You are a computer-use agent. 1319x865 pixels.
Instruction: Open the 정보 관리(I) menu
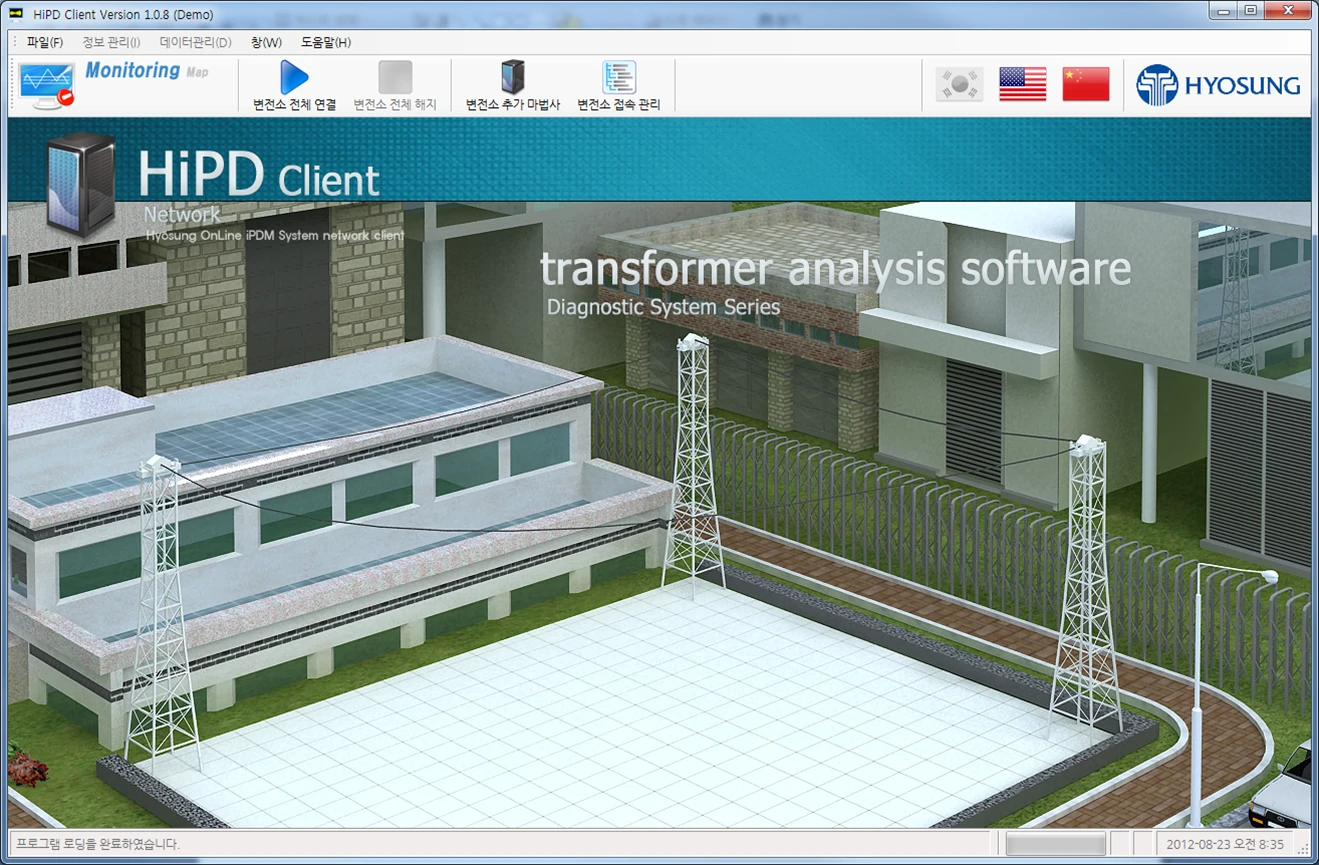click(111, 42)
